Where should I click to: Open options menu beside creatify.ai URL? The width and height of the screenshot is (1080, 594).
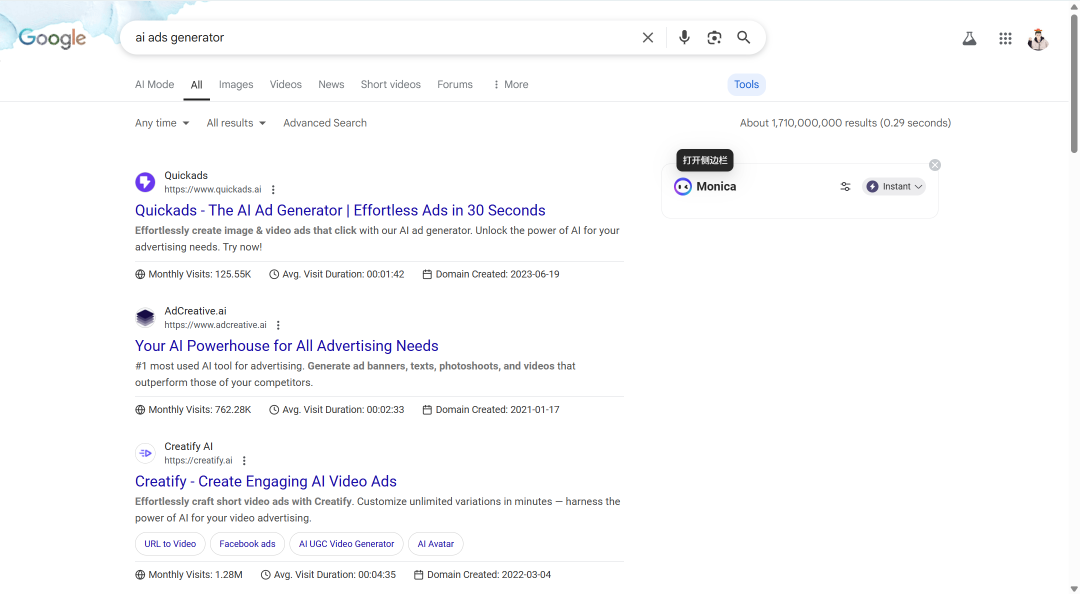pos(244,461)
